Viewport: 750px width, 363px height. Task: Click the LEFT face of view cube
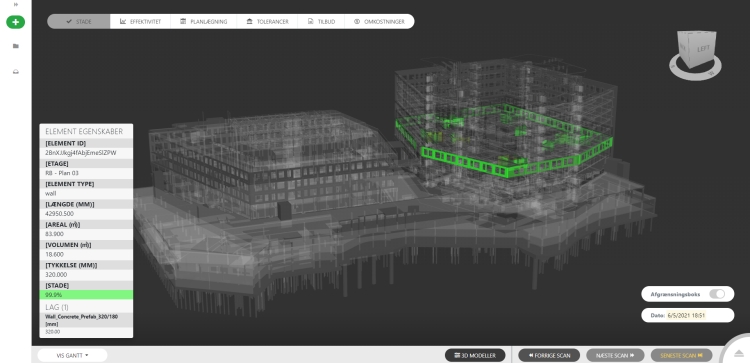pos(703,49)
